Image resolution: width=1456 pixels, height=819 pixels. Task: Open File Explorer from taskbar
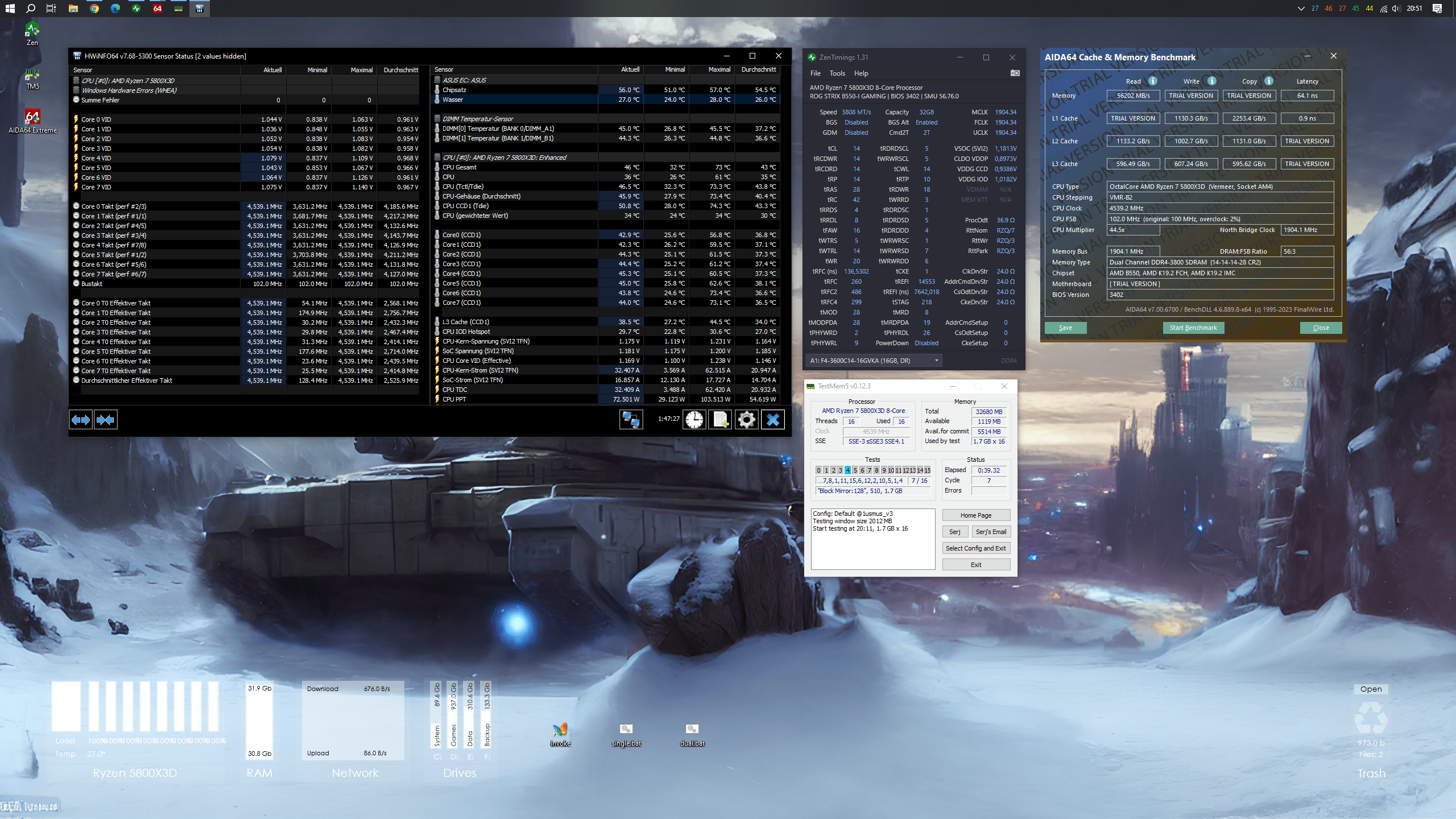point(73,9)
